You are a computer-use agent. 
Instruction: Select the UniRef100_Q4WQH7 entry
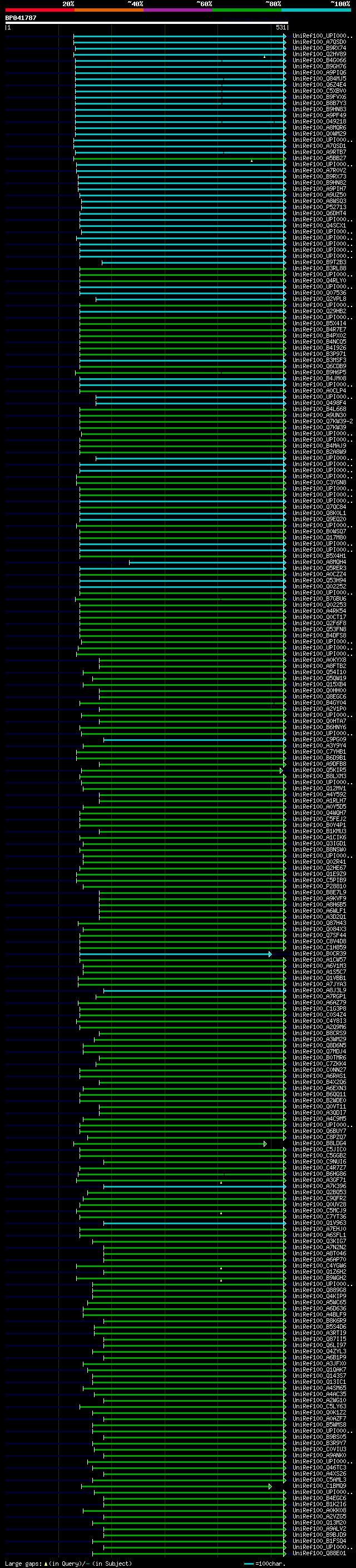[x=319, y=813]
